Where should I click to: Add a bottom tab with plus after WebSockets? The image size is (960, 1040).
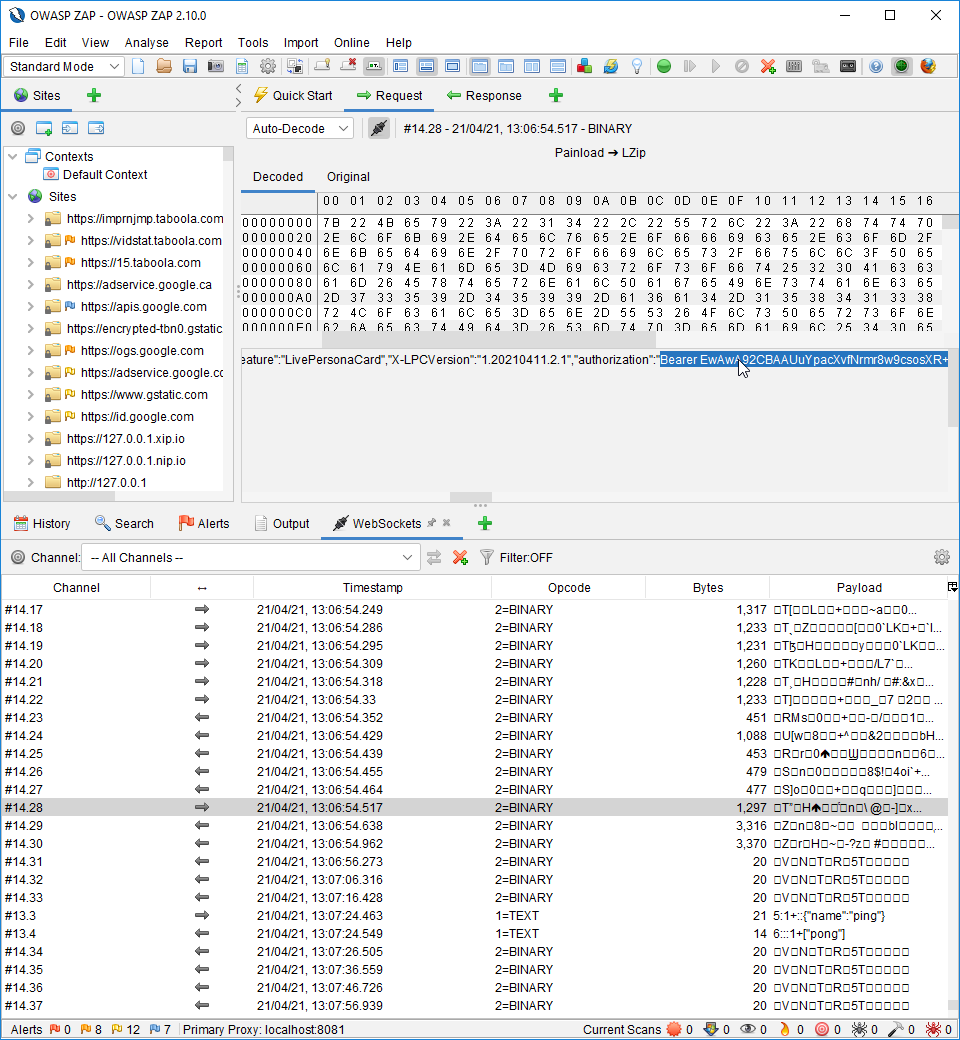[x=485, y=523]
